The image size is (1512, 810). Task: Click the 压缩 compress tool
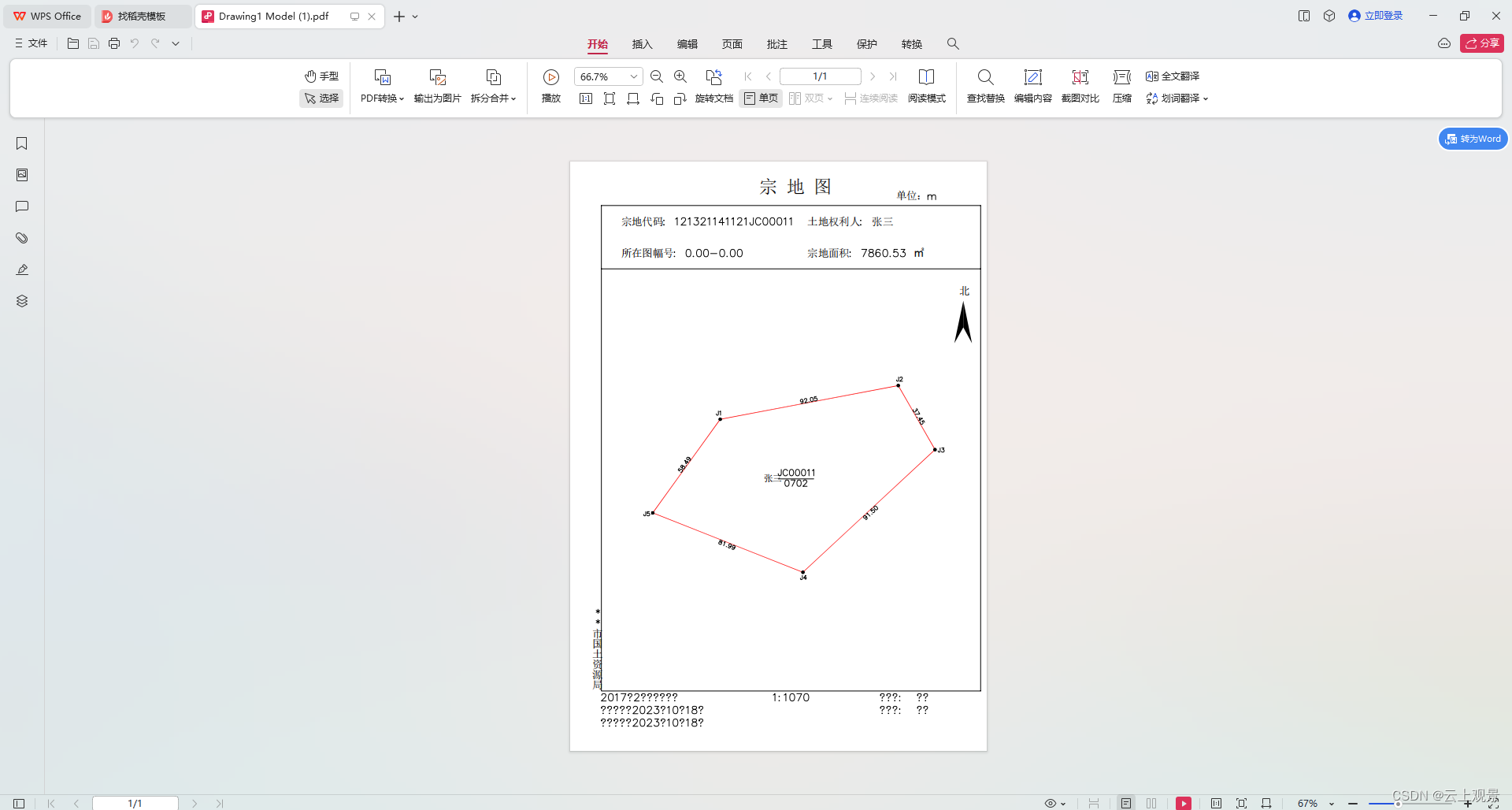pos(1122,87)
